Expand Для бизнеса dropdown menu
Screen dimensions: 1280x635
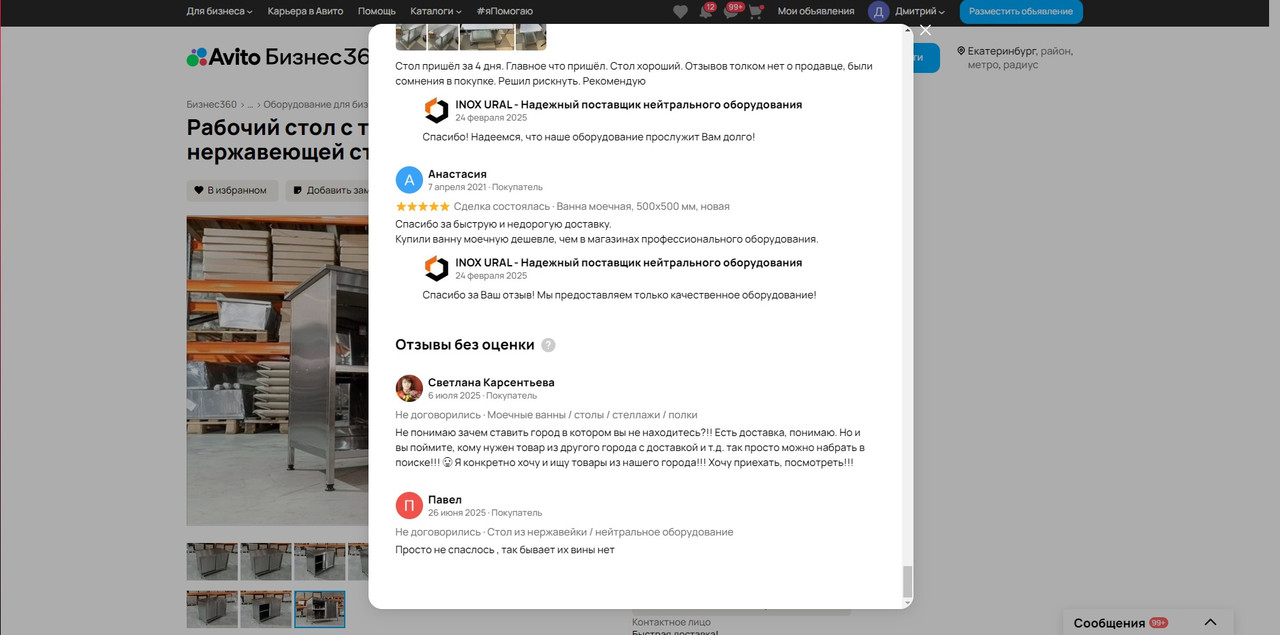(219, 11)
